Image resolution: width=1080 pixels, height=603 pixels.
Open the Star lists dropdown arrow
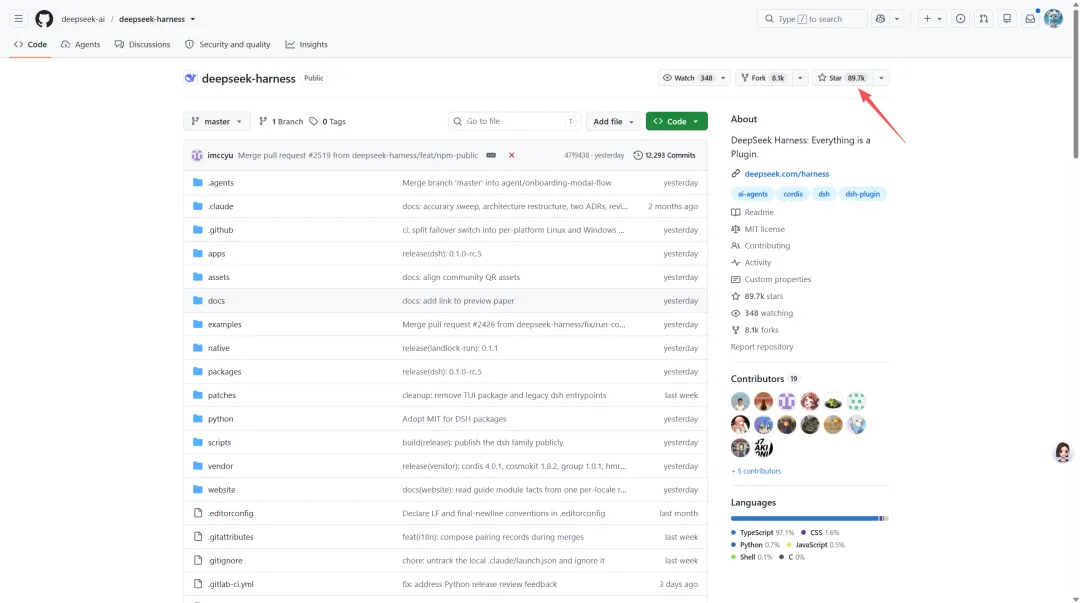point(881,78)
